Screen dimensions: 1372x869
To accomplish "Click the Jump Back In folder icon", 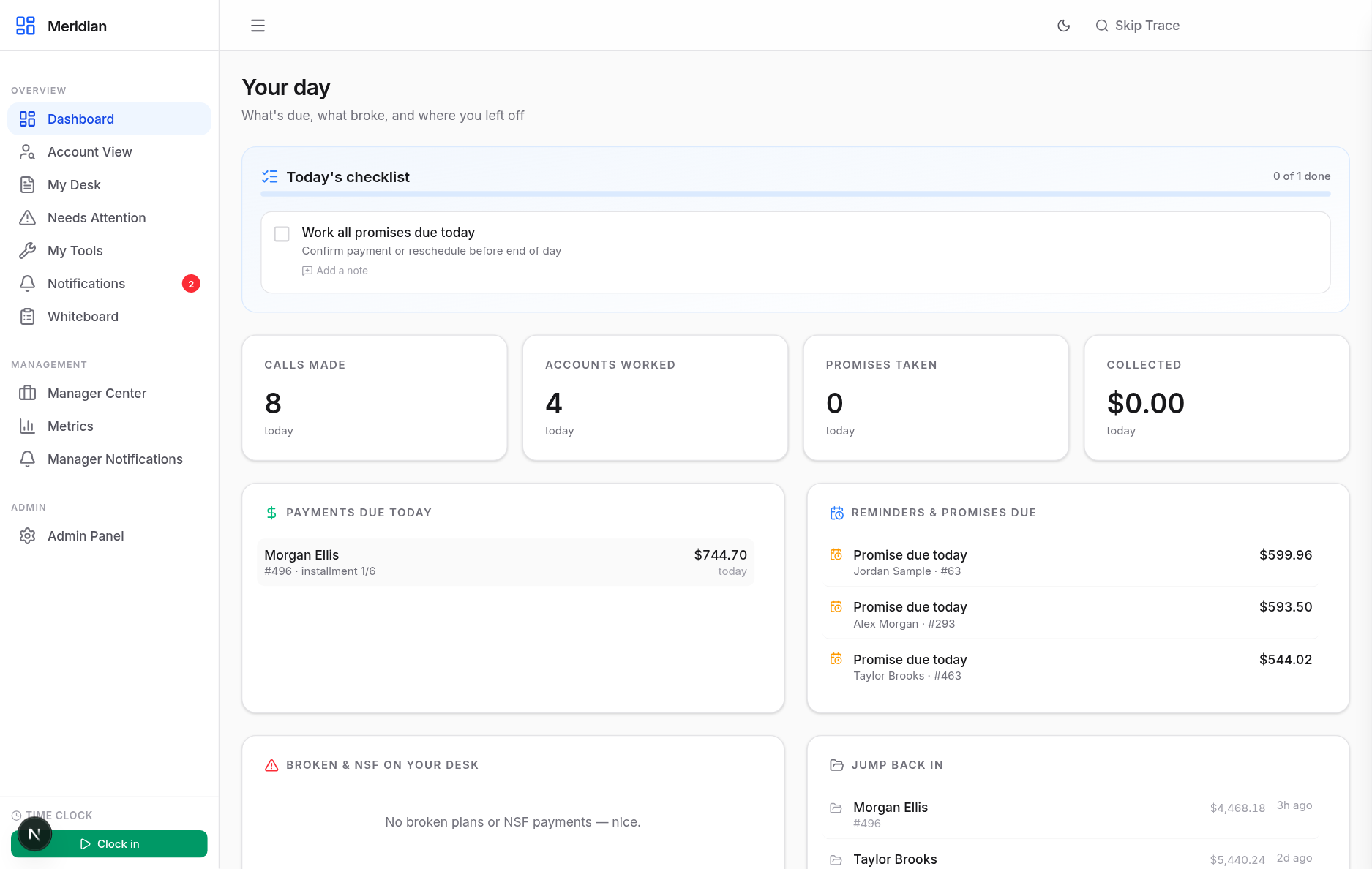I will 837,765.
